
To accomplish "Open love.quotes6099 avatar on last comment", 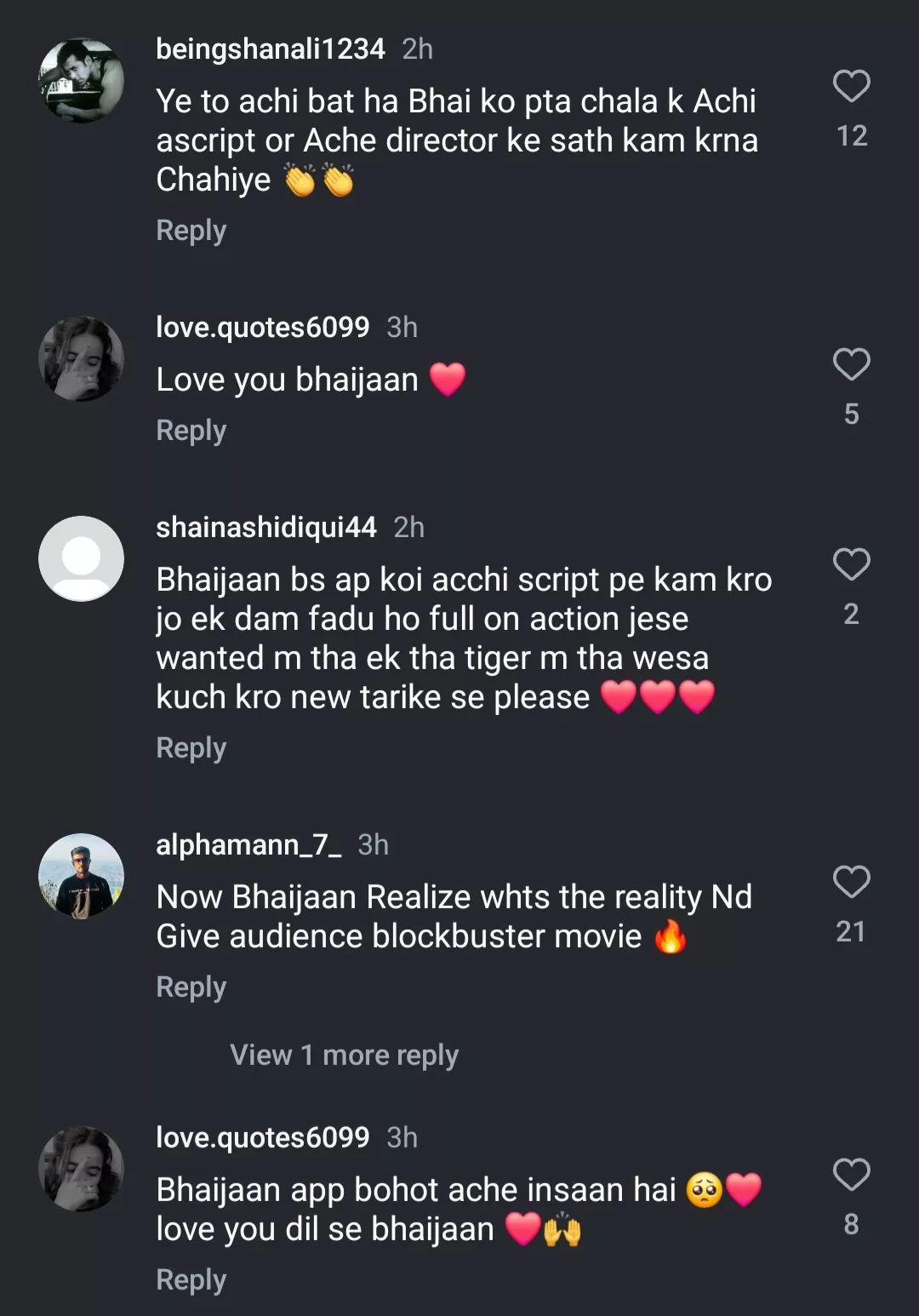I will [82, 1169].
